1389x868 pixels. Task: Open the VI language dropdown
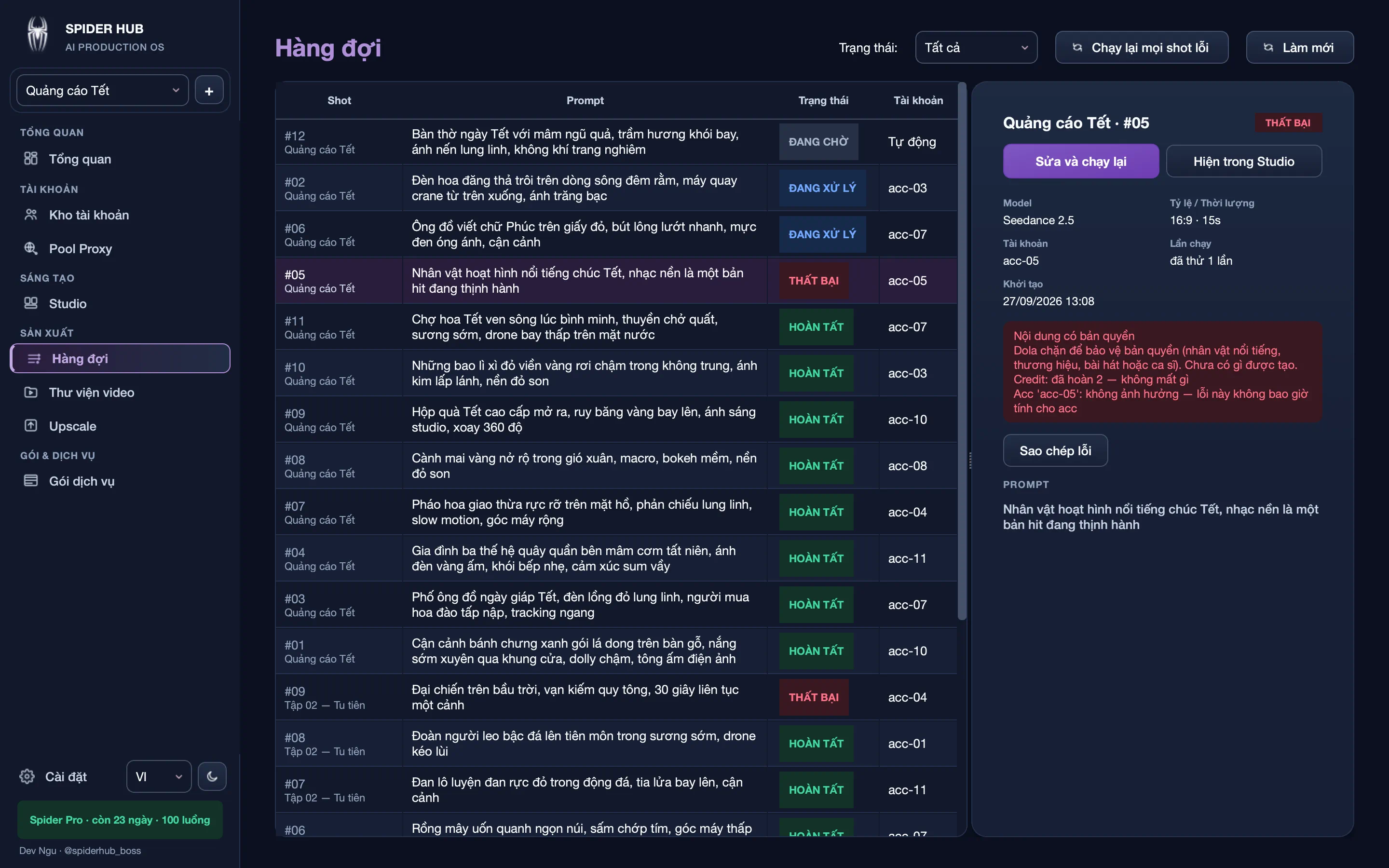click(159, 776)
